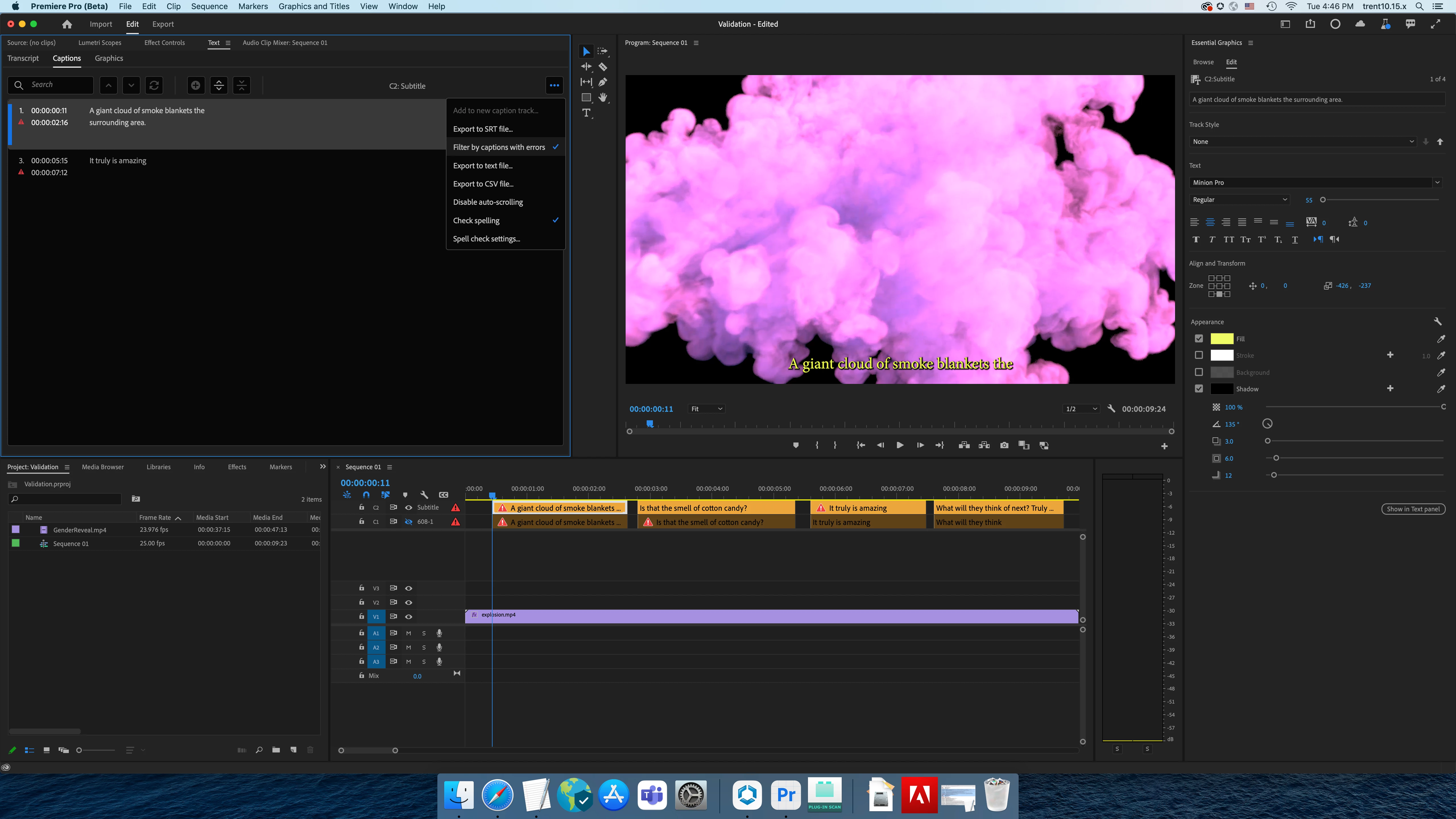Click Show in Text panel button
1456x819 pixels.
pyautogui.click(x=1412, y=509)
